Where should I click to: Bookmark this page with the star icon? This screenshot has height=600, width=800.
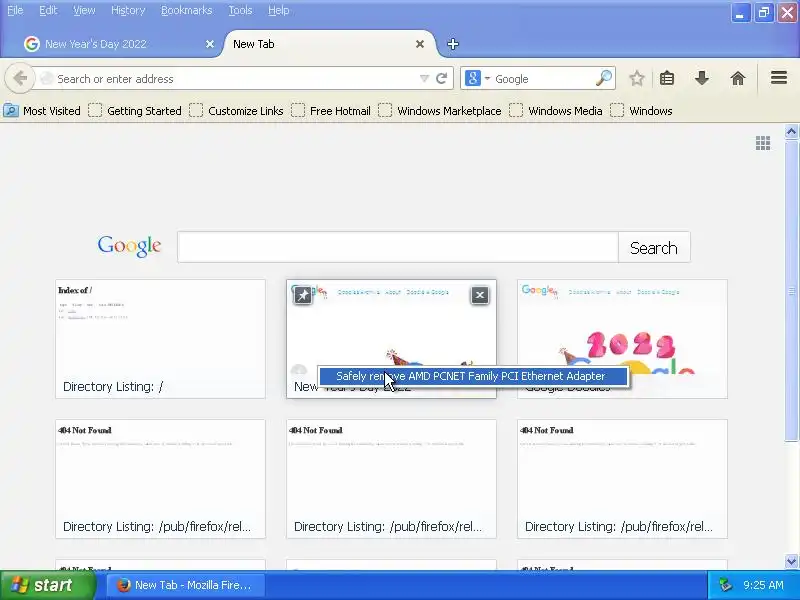pyautogui.click(x=636, y=79)
